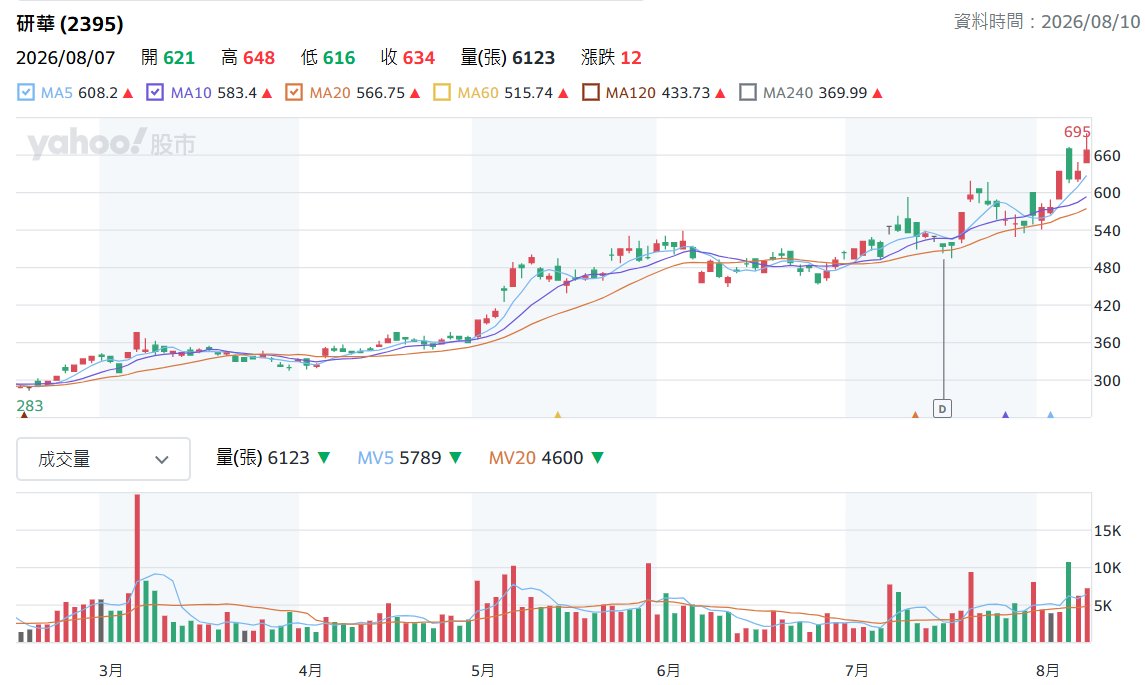Viewport: 1145px width, 685px height.
Task: Click the 4月 month axis label
Action: (x=310, y=670)
